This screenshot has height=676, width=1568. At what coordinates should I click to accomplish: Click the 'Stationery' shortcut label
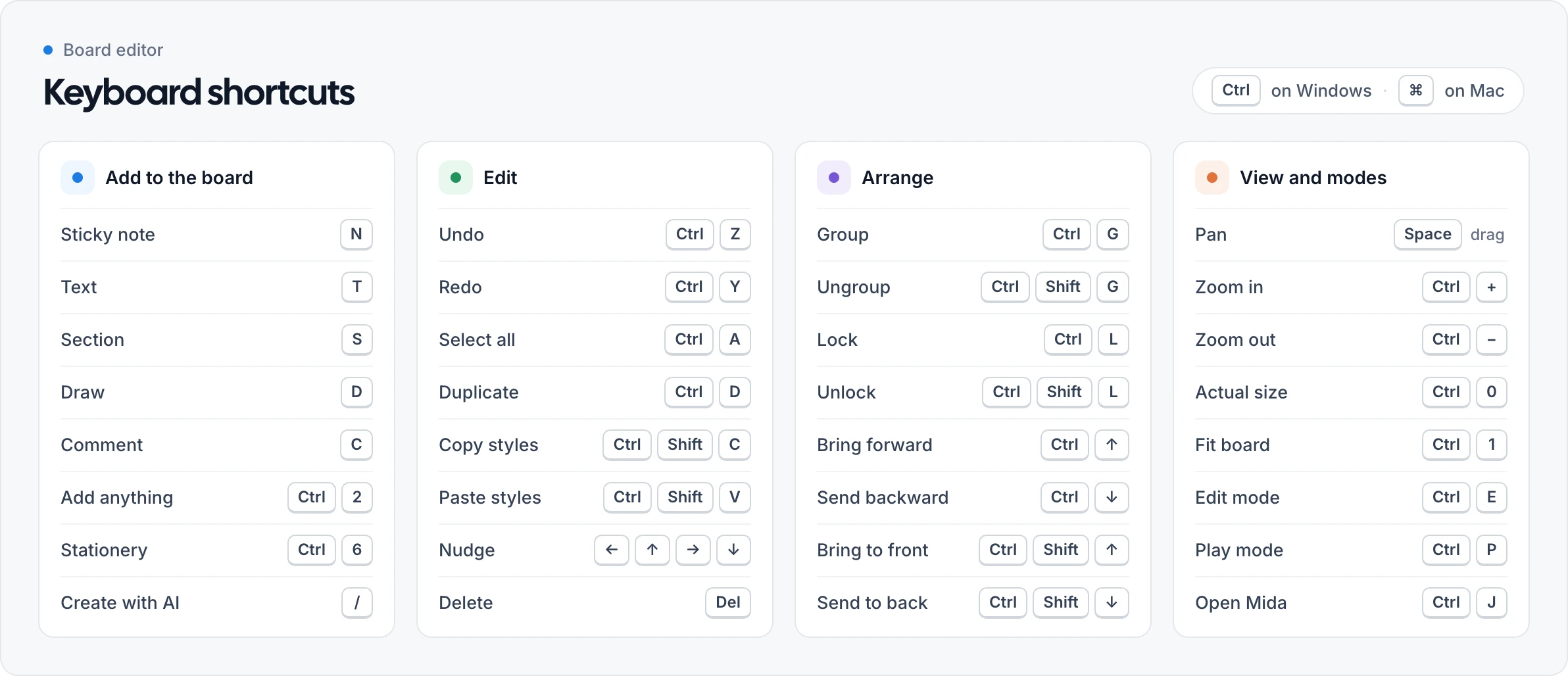104,550
